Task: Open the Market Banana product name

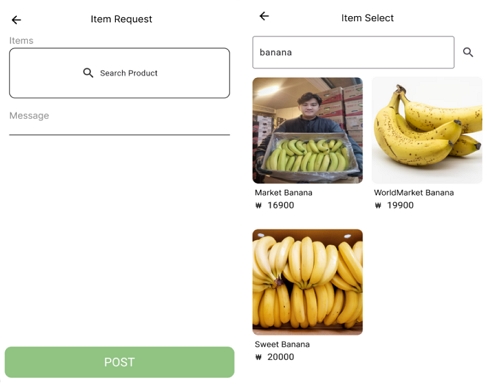Action: pyautogui.click(x=283, y=193)
